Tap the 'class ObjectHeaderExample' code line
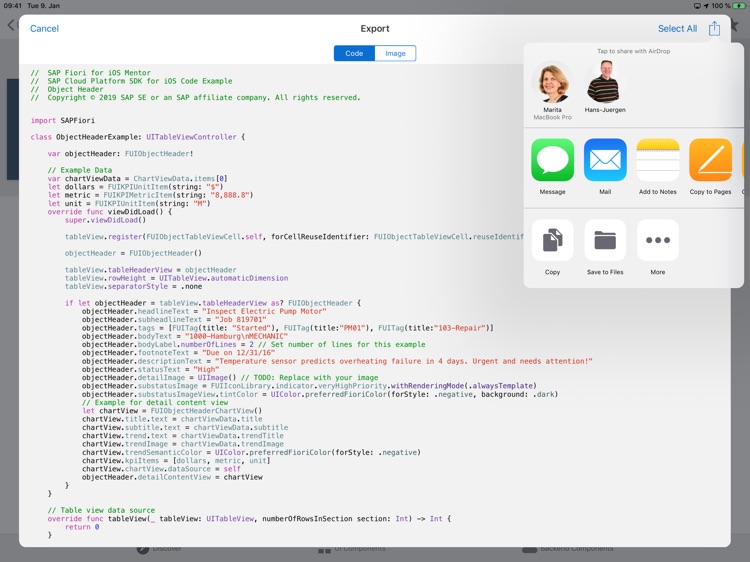 [x=138, y=137]
